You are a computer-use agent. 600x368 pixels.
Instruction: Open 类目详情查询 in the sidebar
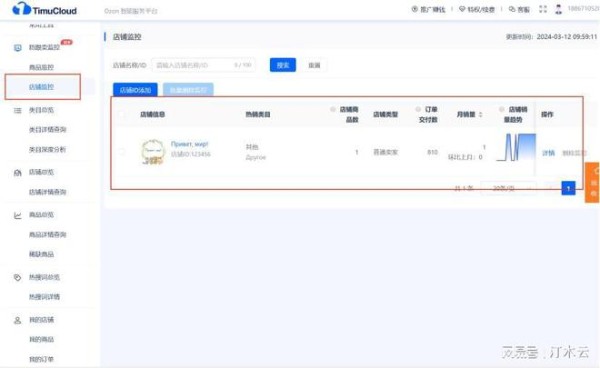point(47,130)
